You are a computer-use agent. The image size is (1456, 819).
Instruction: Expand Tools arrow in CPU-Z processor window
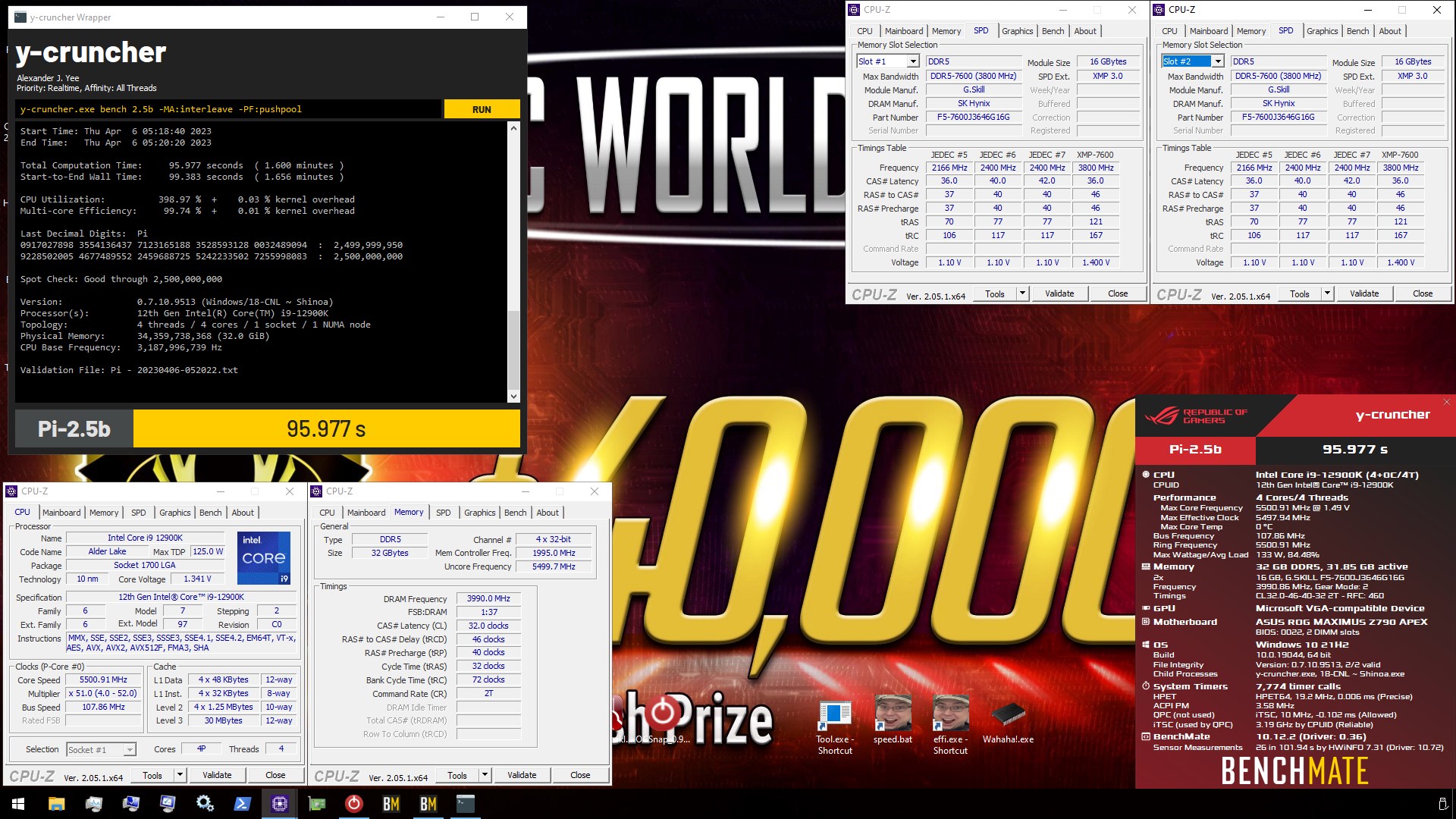[180, 775]
